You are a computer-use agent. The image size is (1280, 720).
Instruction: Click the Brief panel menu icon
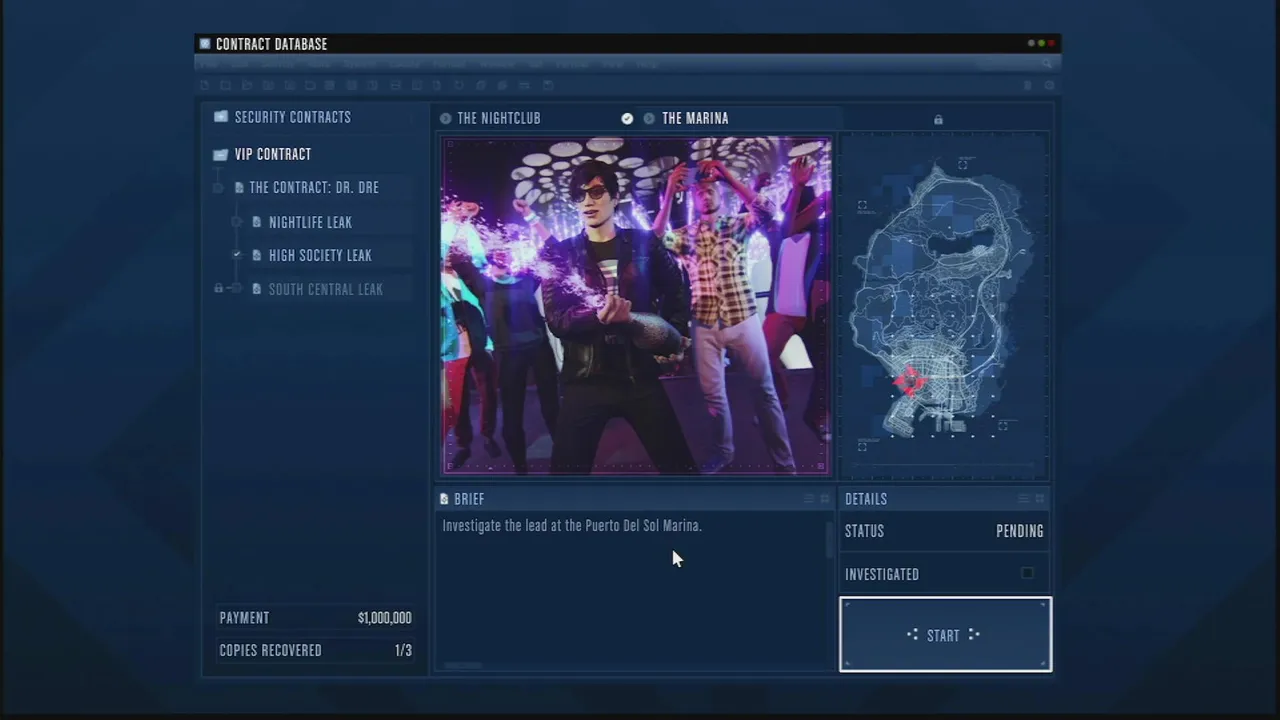809,499
